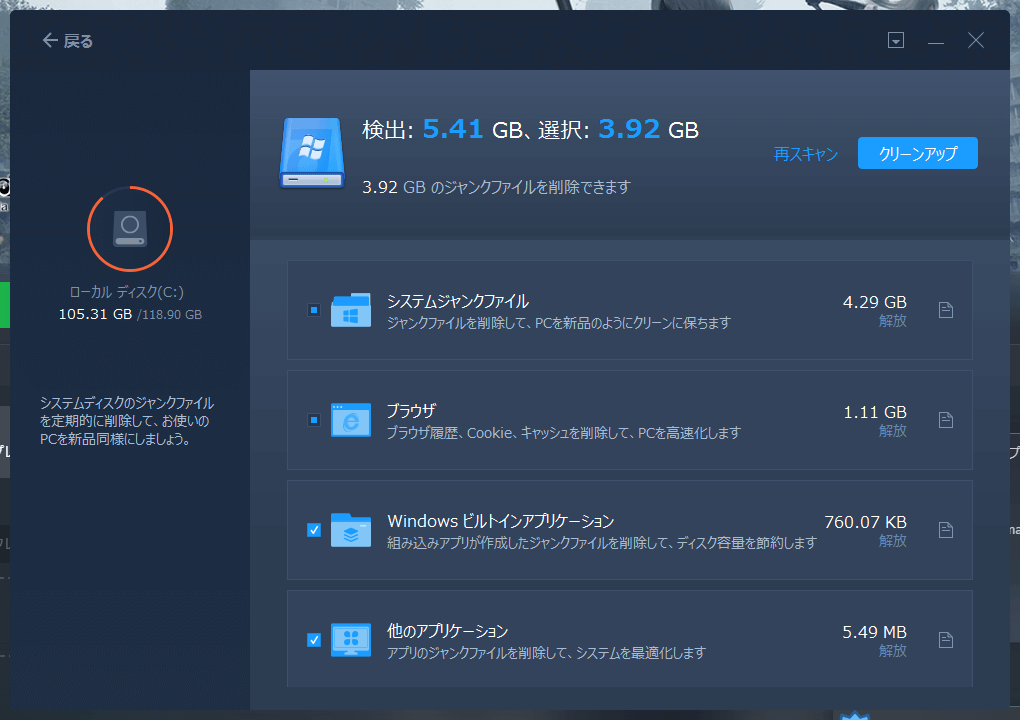The image size is (1020, 720).
Task: Toggle the システムジャンクファイル checkbox
Action: click(x=314, y=310)
